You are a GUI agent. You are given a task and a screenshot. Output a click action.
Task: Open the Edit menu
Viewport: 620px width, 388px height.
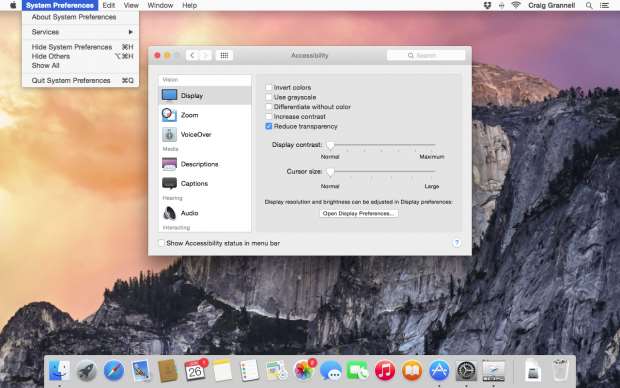pyautogui.click(x=109, y=5)
